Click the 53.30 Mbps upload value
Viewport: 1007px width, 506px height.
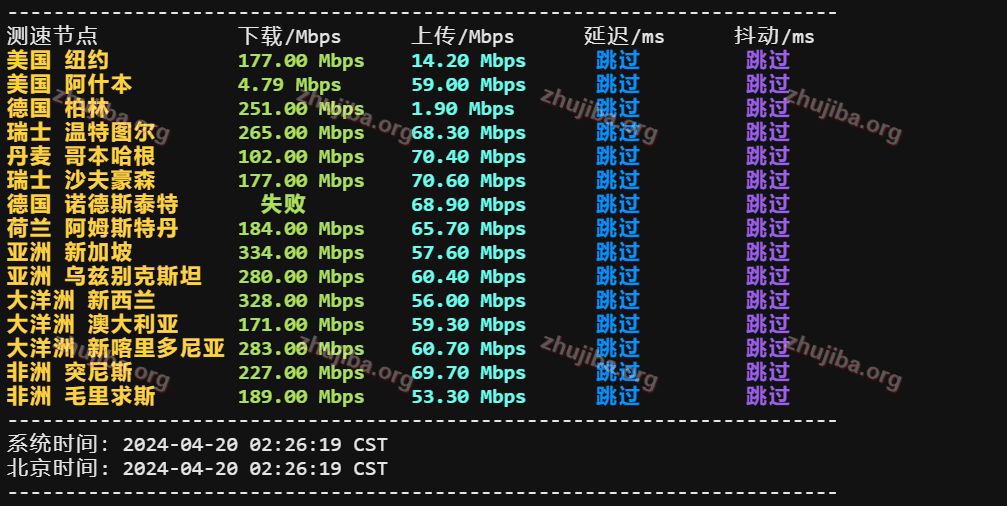coord(468,396)
